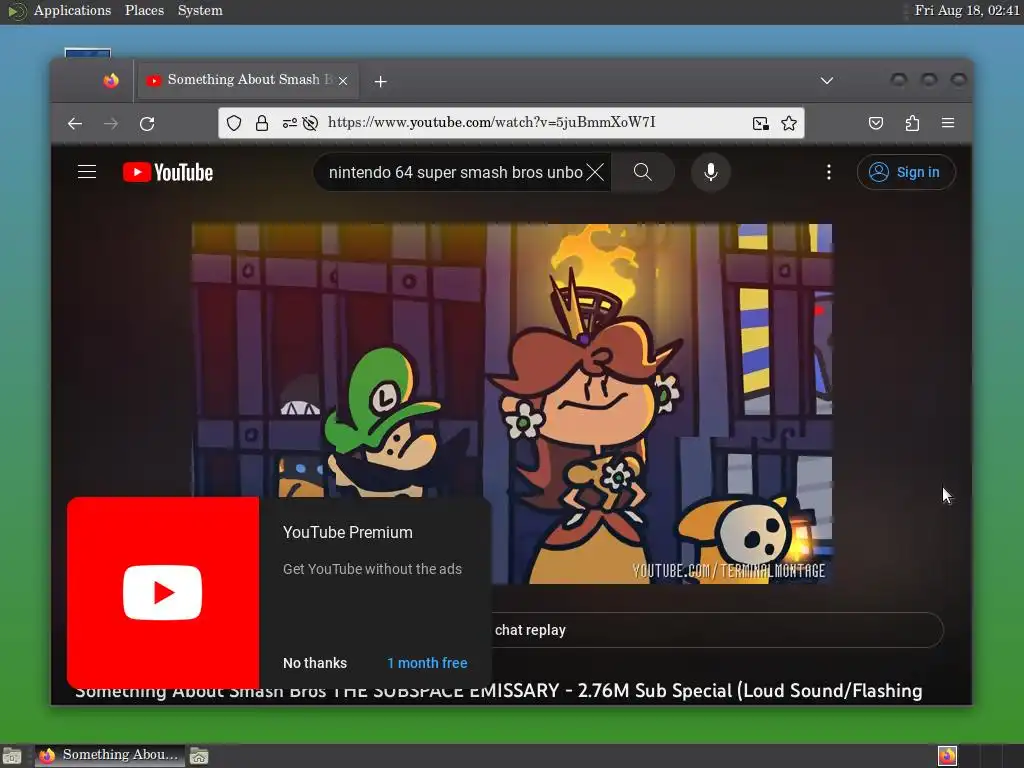The width and height of the screenshot is (1024, 768).
Task: Open YouTube settings three-dot menu
Action: tap(829, 172)
